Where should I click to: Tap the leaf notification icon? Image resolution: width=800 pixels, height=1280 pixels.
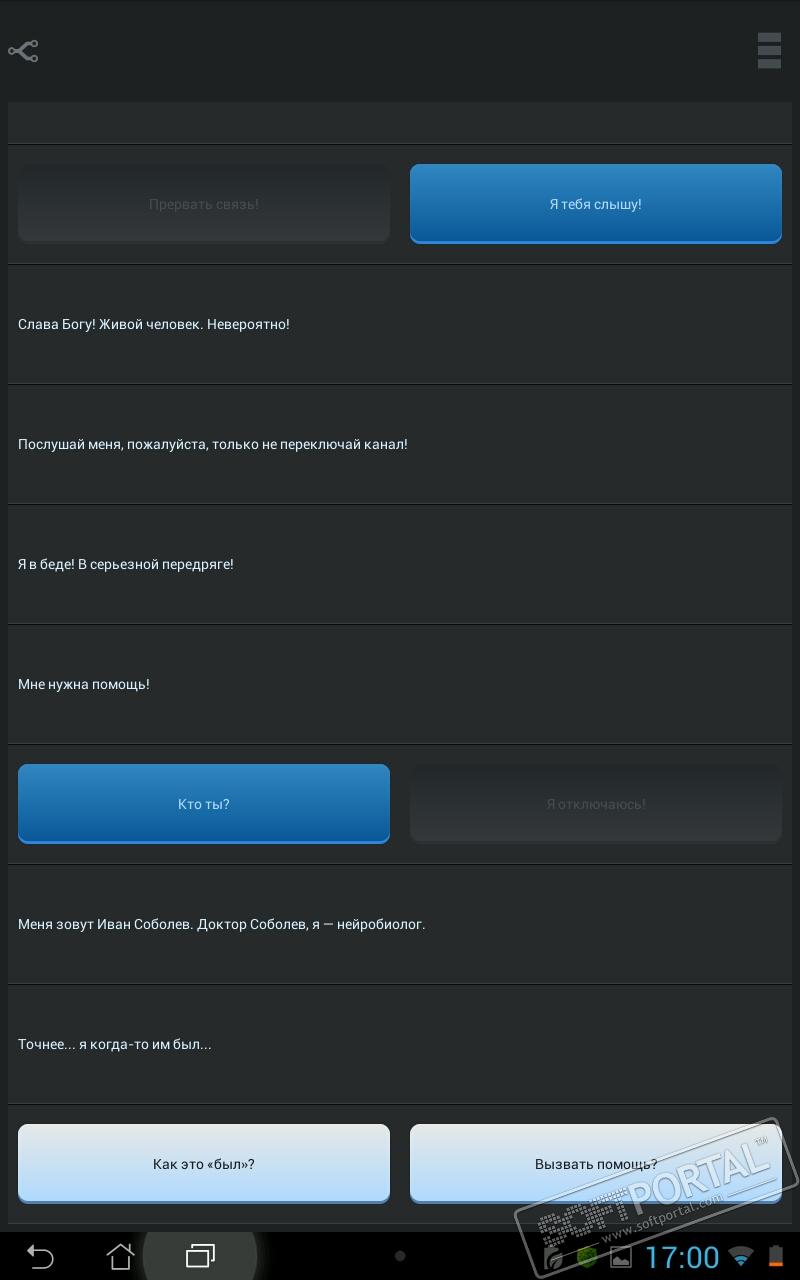[x=553, y=1257]
